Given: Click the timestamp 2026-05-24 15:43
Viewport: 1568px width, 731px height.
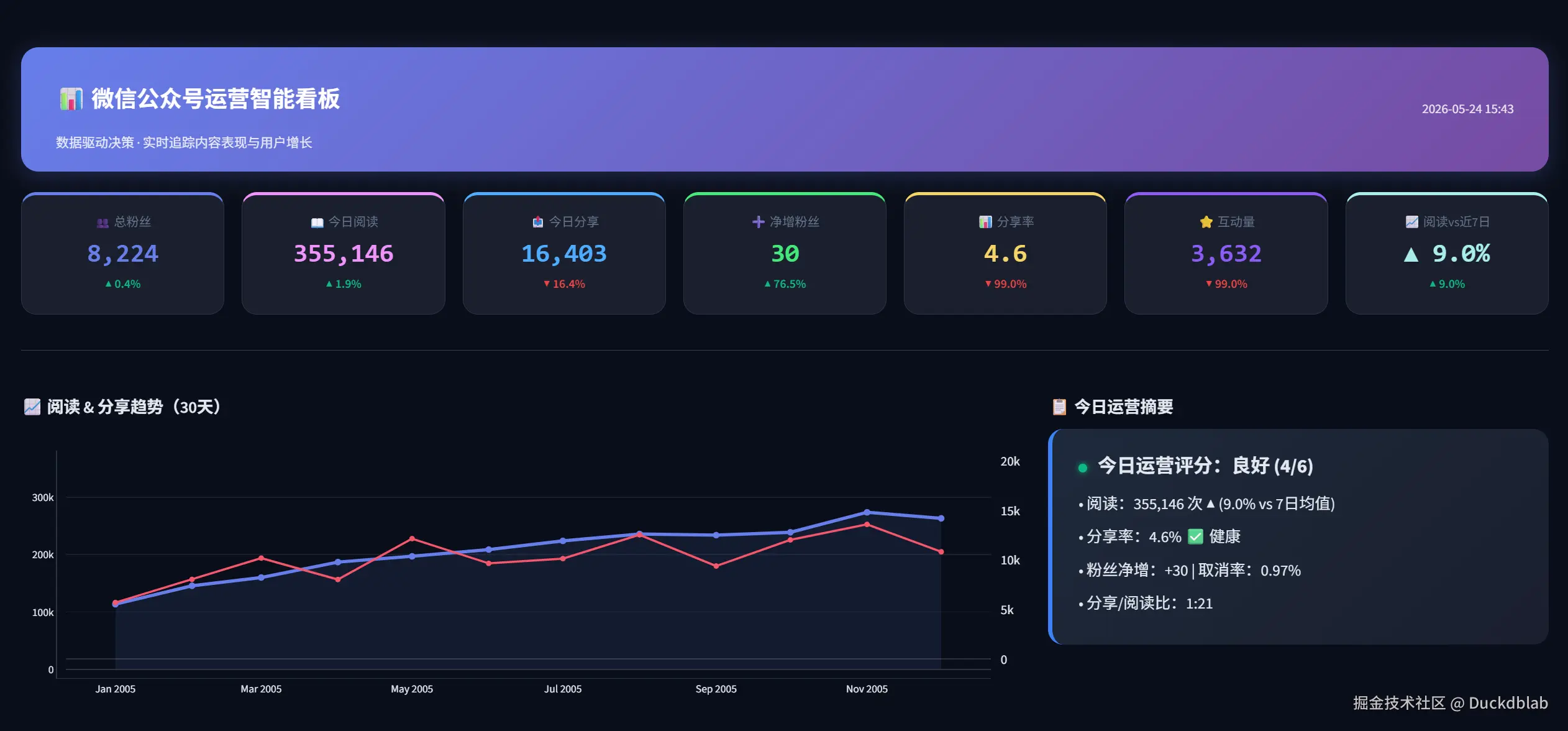Looking at the screenshot, I should point(1467,109).
